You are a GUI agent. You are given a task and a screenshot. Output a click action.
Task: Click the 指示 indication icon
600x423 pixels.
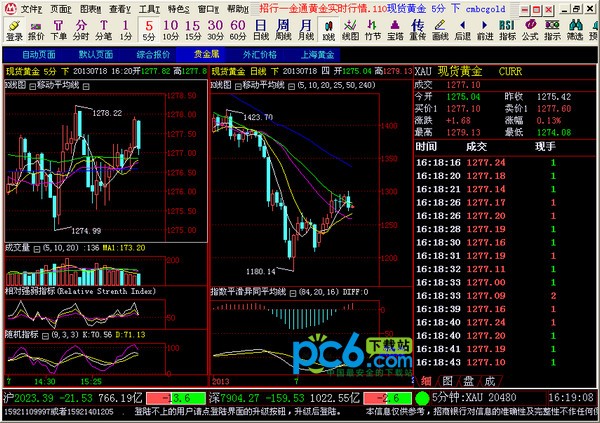tap(552, 30)
